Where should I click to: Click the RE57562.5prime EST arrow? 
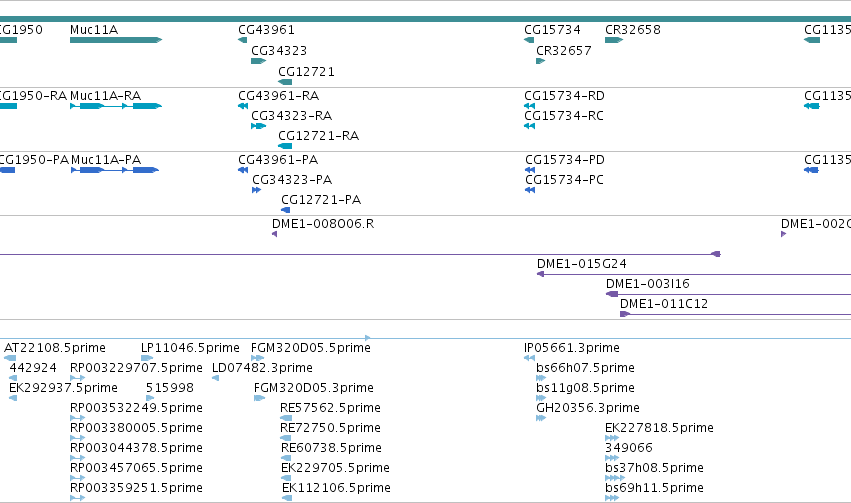(x=286, y=418)
